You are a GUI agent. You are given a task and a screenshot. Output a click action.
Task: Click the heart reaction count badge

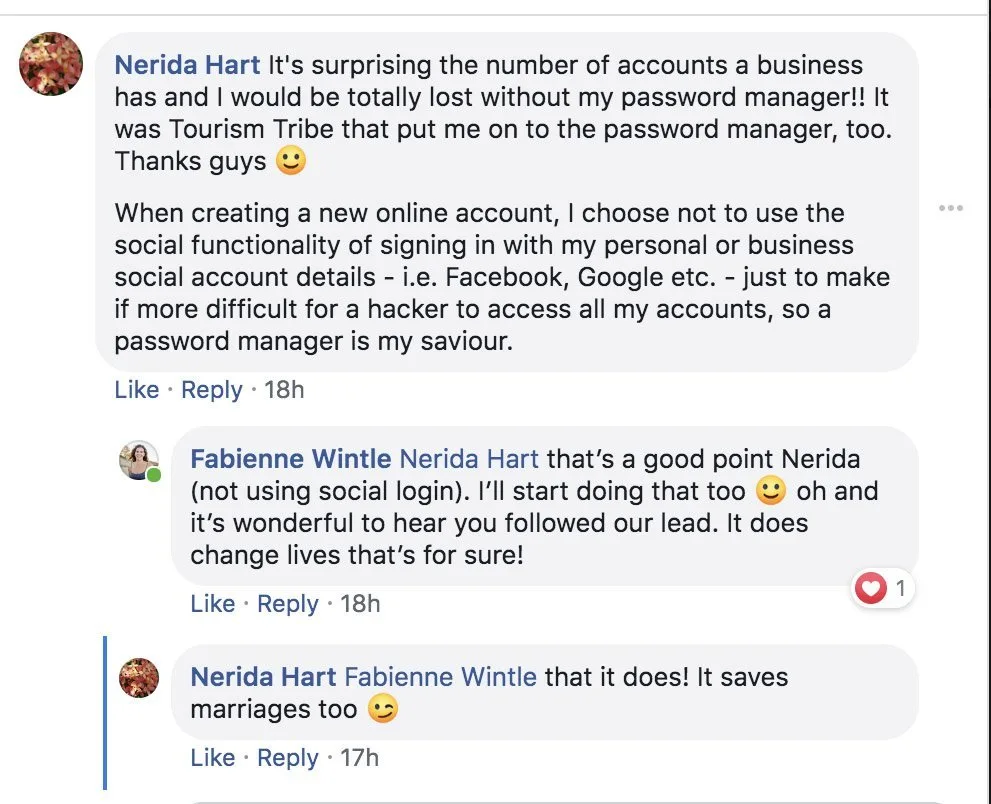click(x=884, y=589)
